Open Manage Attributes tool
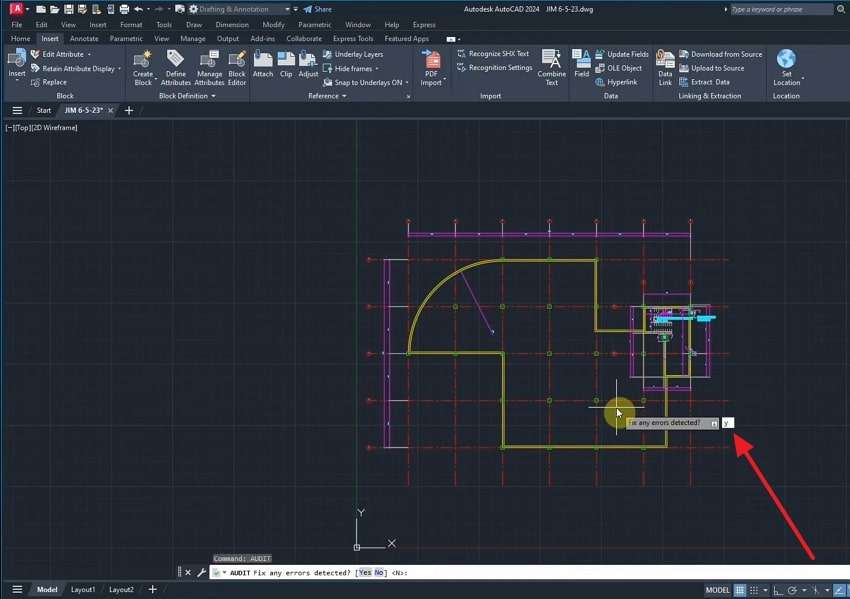Image resolution: width=850 pixels, height=599 pixels. tap(209, 68)
